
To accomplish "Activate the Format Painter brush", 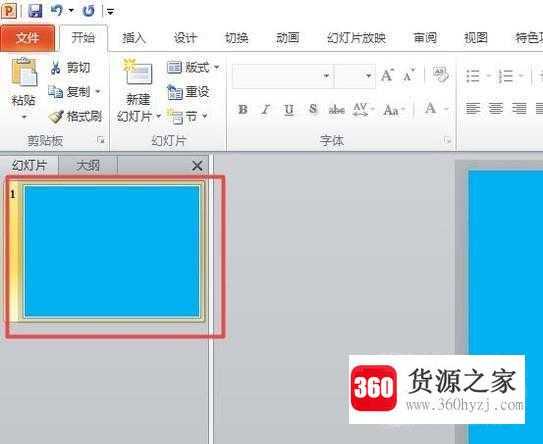I will [x=55, y=116].
